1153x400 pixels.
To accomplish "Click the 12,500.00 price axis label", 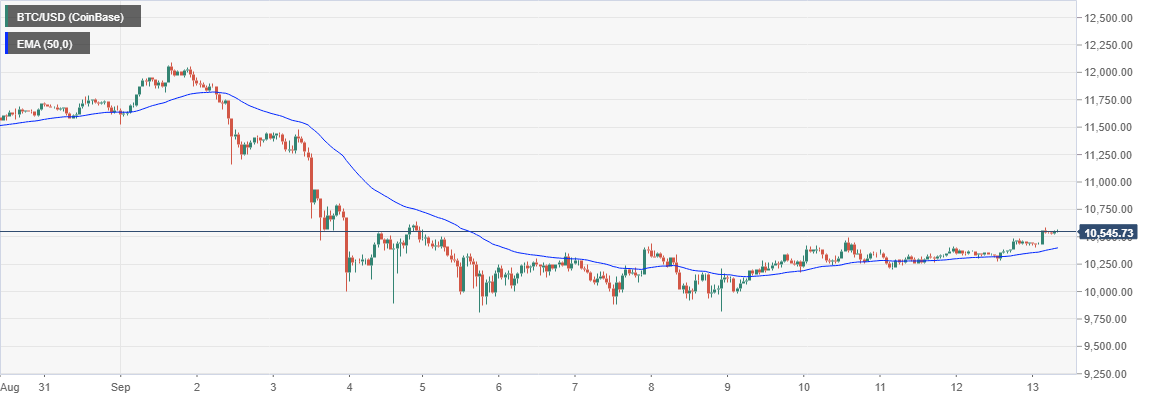I will point(1109,18).
